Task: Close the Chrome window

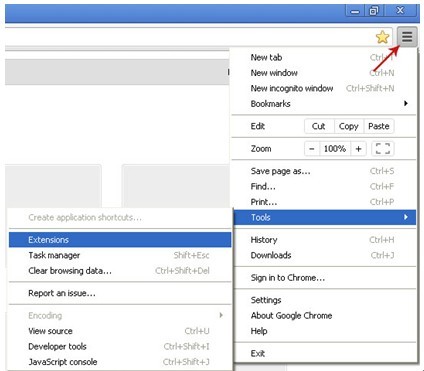Action: tap(400, 11)
